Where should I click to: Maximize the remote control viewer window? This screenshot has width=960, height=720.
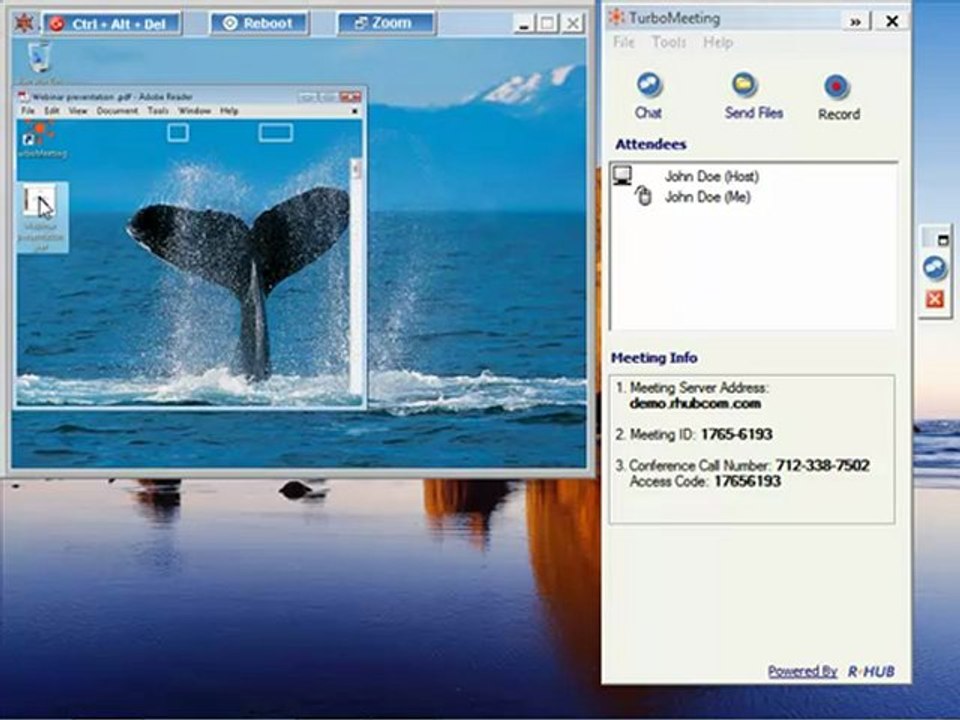(547, 24)
